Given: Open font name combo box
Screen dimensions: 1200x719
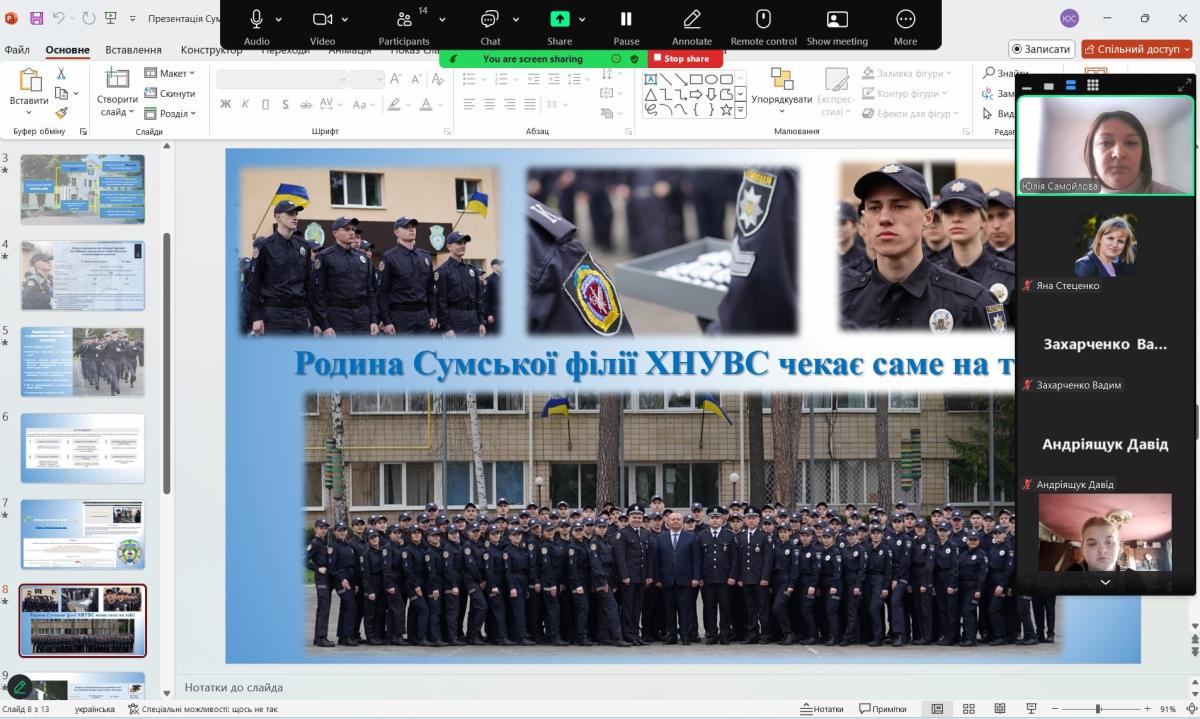Looking at the screenshot, I should 281,79.
